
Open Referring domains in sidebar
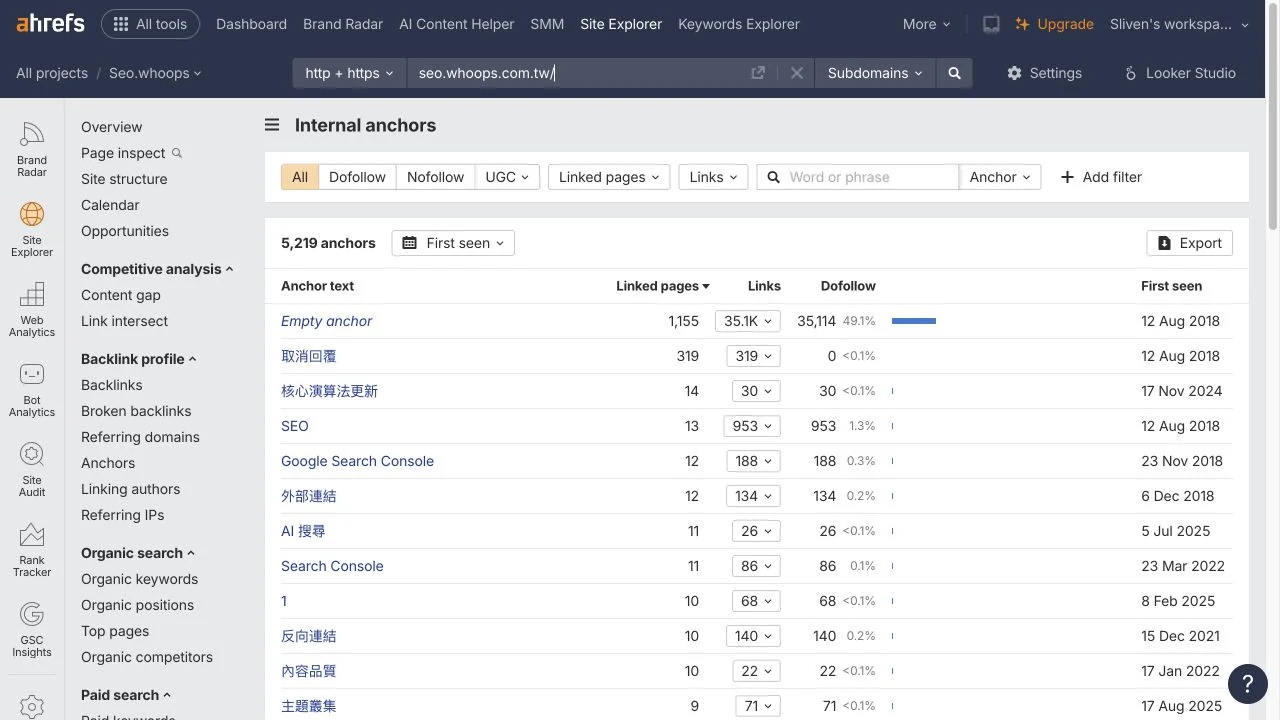click(x=140, y=437)
